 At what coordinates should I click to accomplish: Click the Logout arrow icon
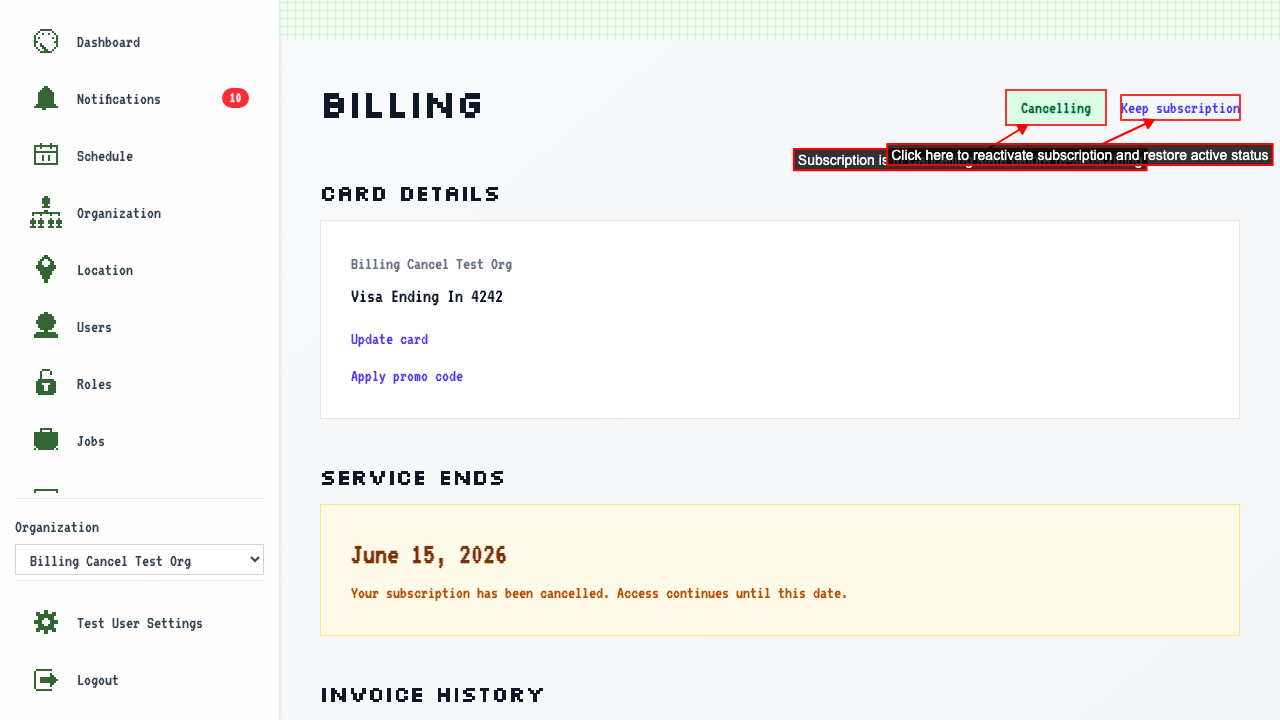[46, 680]
